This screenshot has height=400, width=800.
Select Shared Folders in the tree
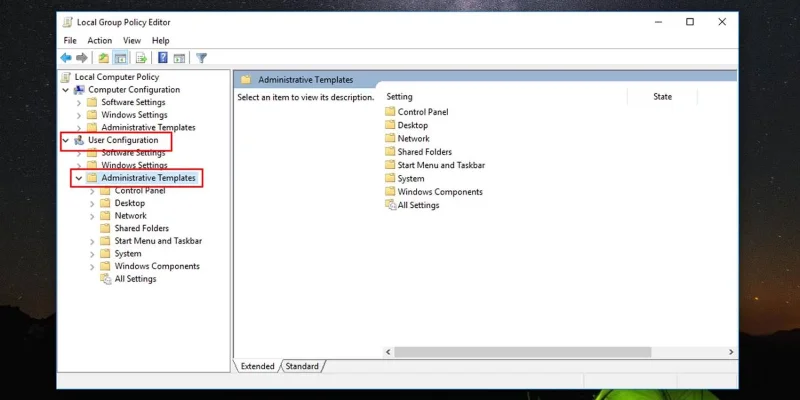pyautogui.click(x=141, y=228)
